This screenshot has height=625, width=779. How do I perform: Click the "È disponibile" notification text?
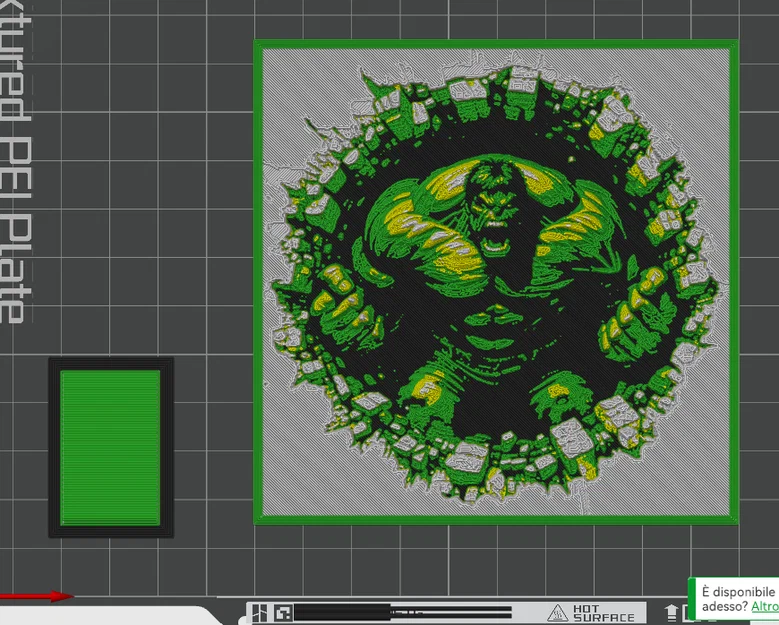pos(738,592)
